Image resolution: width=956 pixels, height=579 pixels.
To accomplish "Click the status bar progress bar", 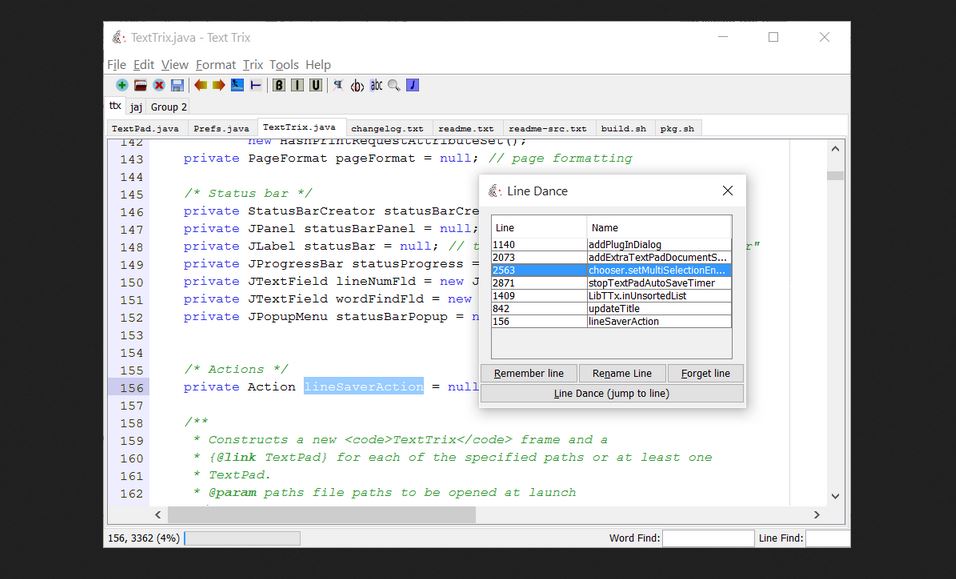I will (x=242, y=538).
